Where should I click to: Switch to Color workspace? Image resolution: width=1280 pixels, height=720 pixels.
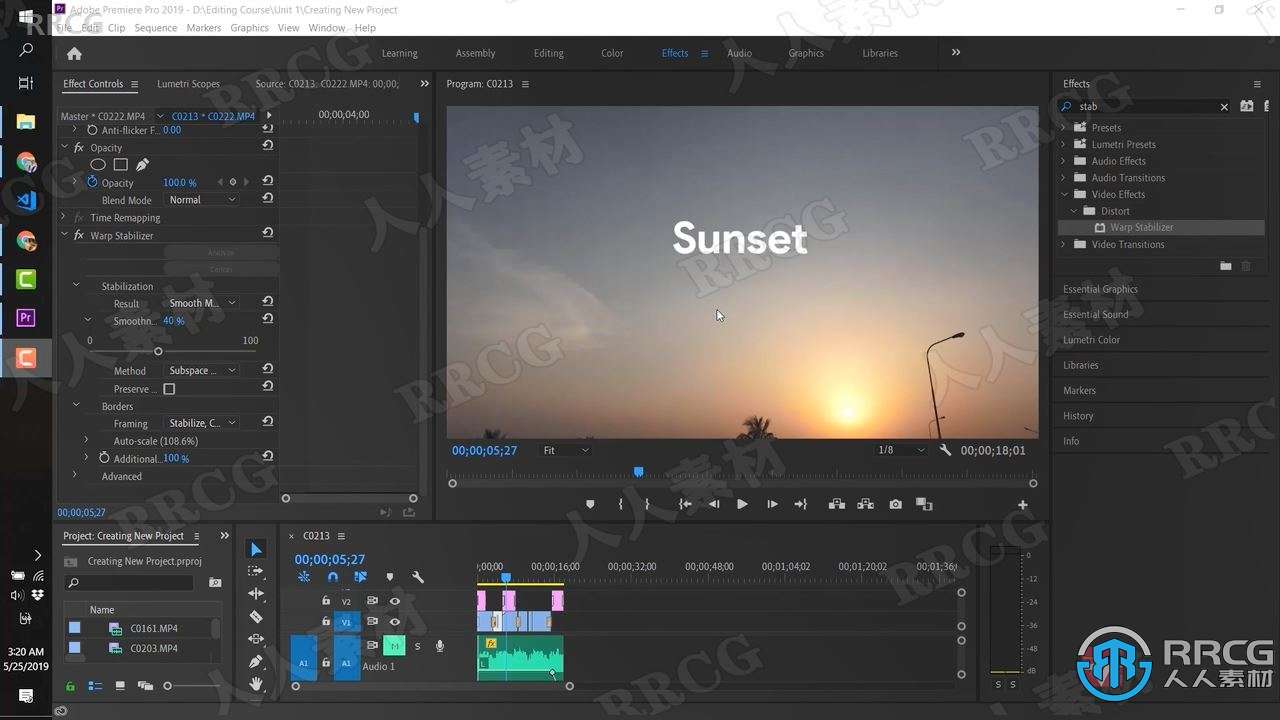point(612,53)
